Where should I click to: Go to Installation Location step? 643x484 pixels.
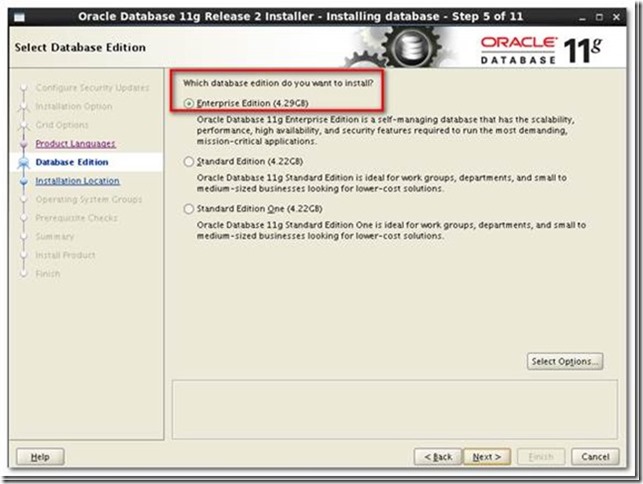78,181
